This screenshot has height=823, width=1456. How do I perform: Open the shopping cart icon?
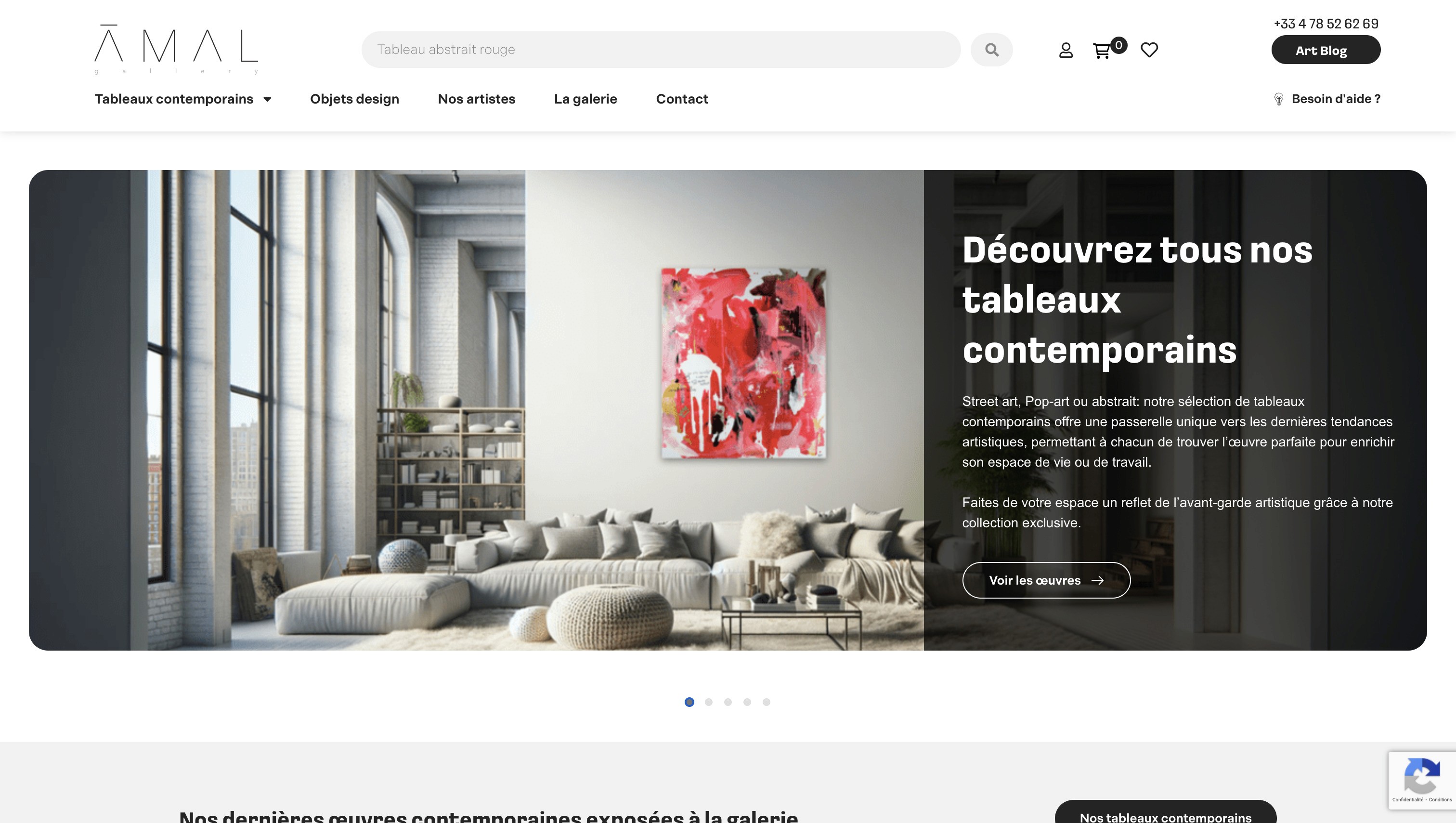point(1102,51)
